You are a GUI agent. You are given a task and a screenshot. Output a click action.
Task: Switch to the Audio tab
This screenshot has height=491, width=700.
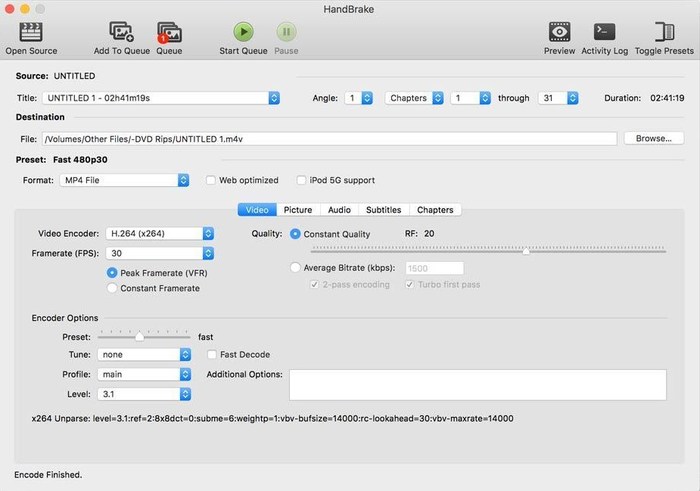click(x=339, y=210)
